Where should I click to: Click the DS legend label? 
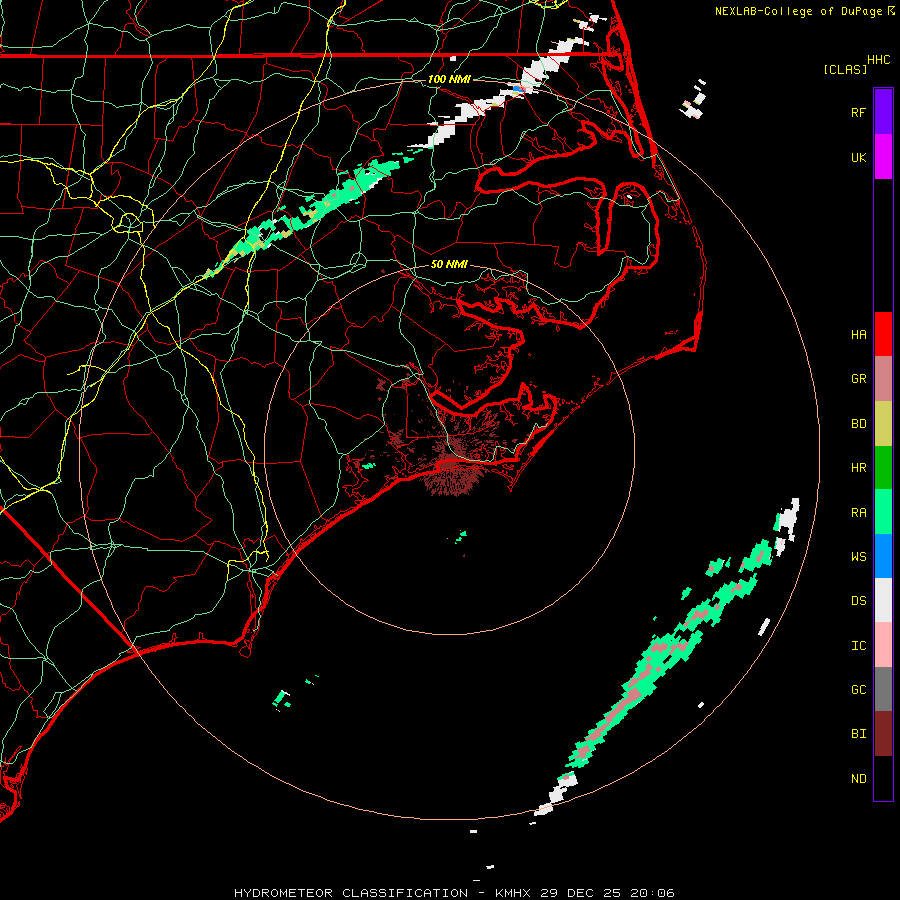pos(858,601)
